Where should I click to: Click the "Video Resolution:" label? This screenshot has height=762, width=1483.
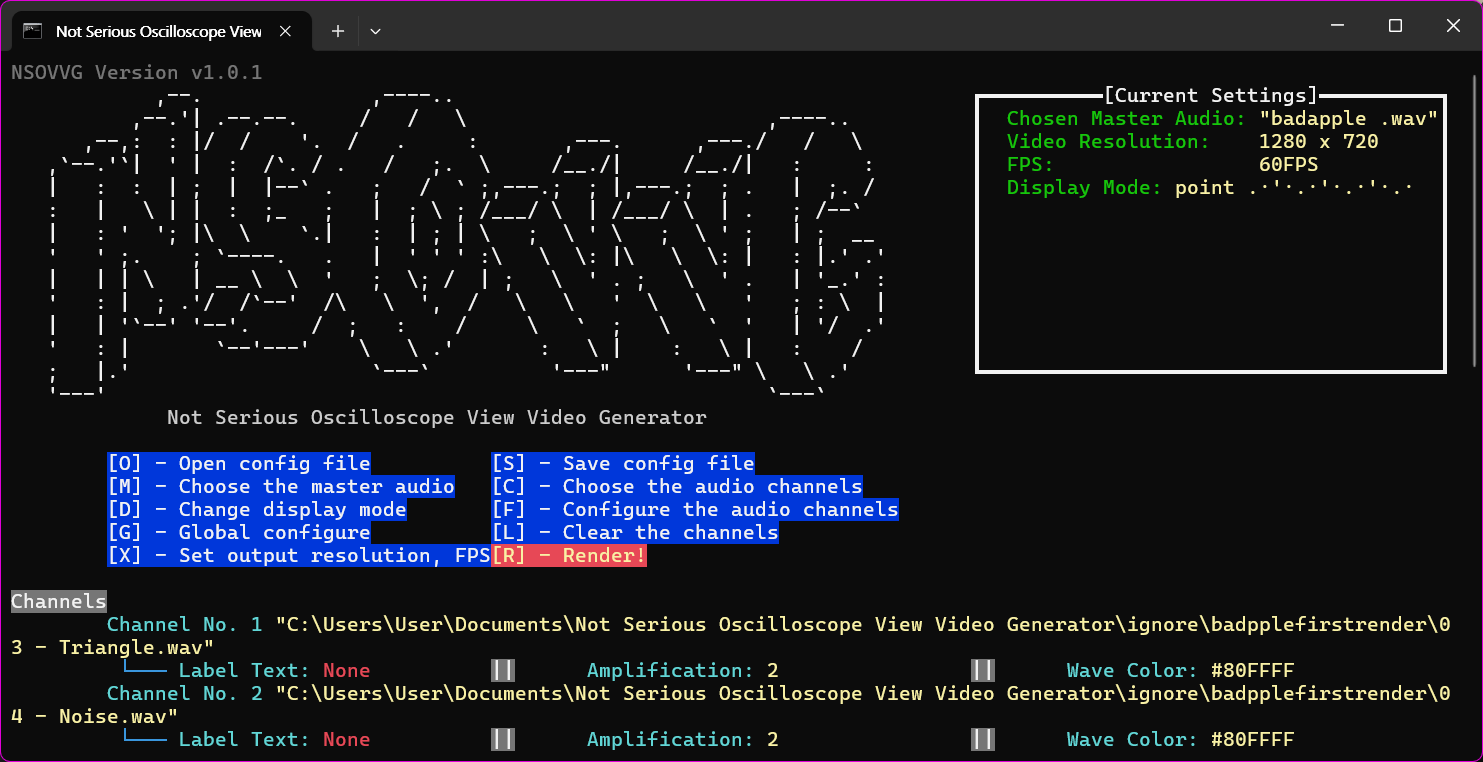click(x=1109, y=142)
